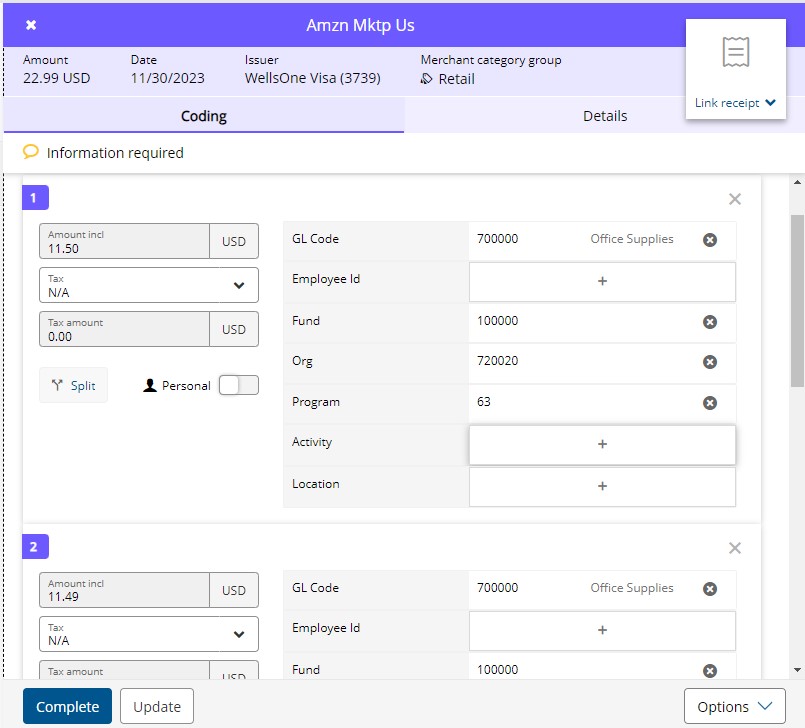Click the Complete button

coord(67,706)
